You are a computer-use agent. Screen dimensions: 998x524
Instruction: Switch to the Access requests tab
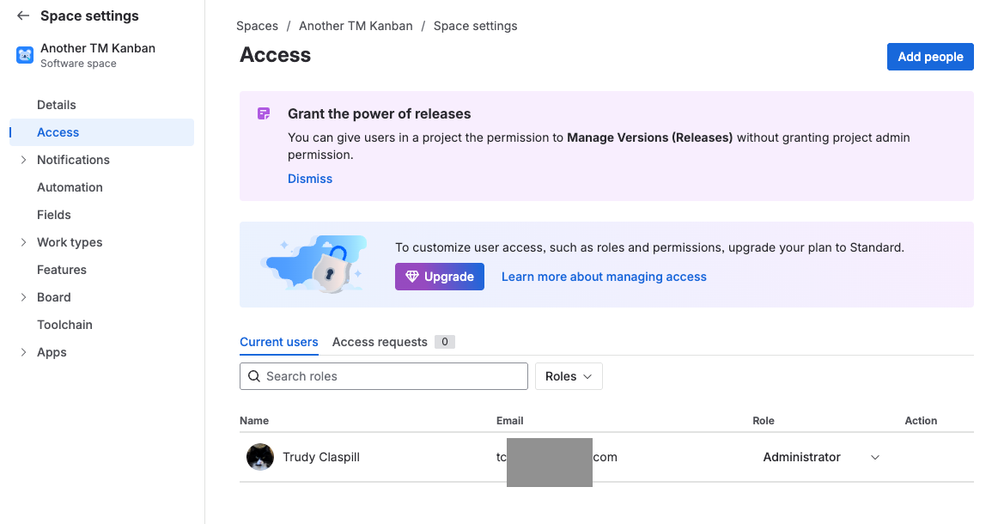point(380,342)
